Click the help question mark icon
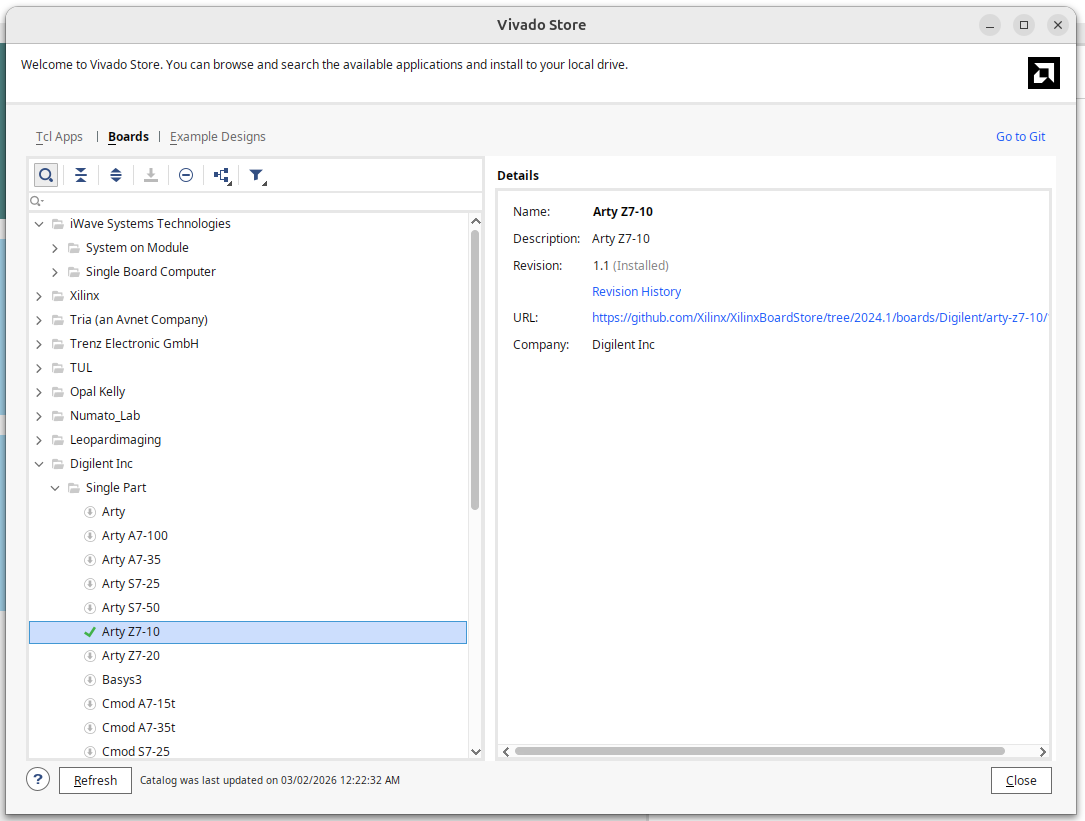1085x821 pixels. pyautogui.click(x=38, y=780)
